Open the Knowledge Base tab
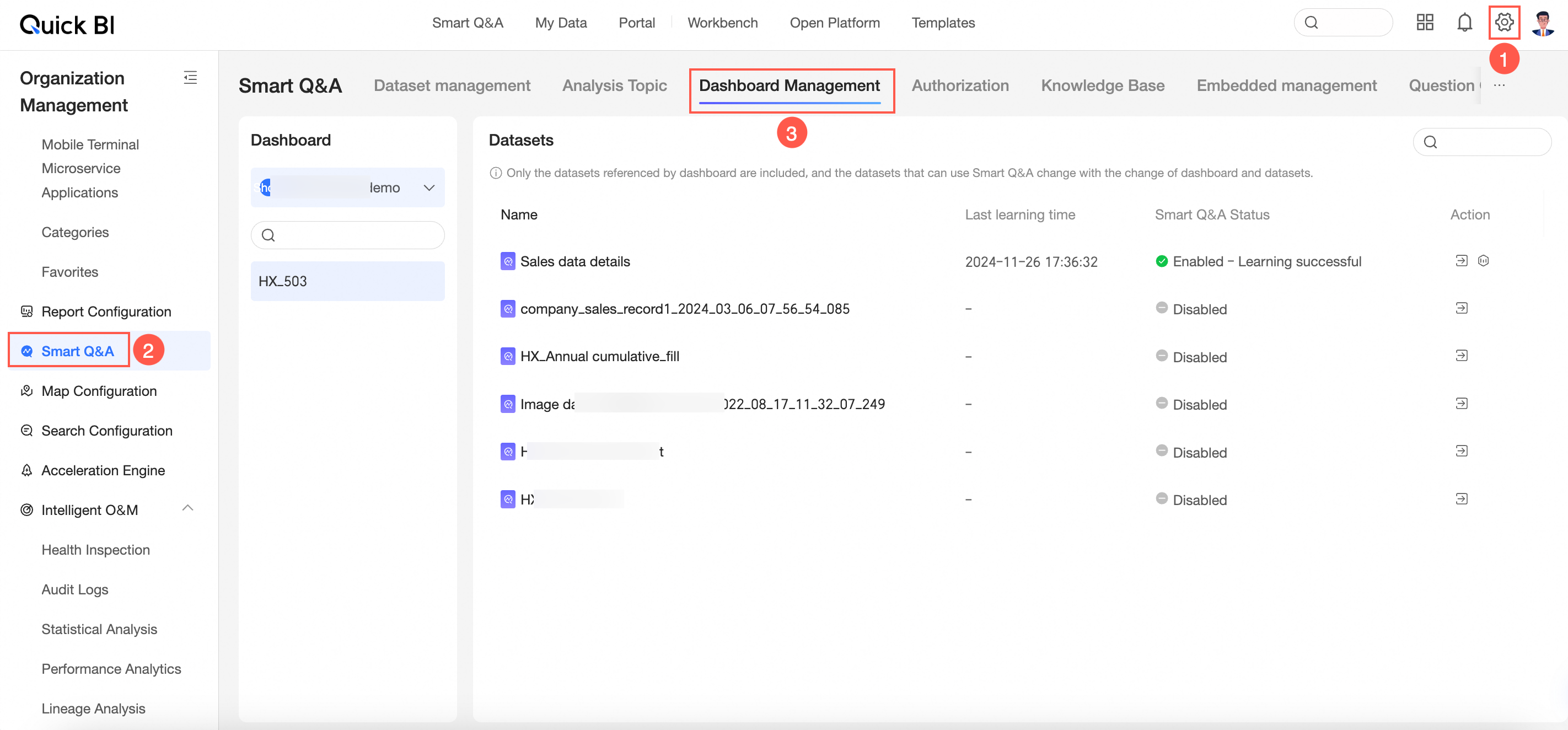Viewport: 1568px width, 730px height. pos(1102,85)
